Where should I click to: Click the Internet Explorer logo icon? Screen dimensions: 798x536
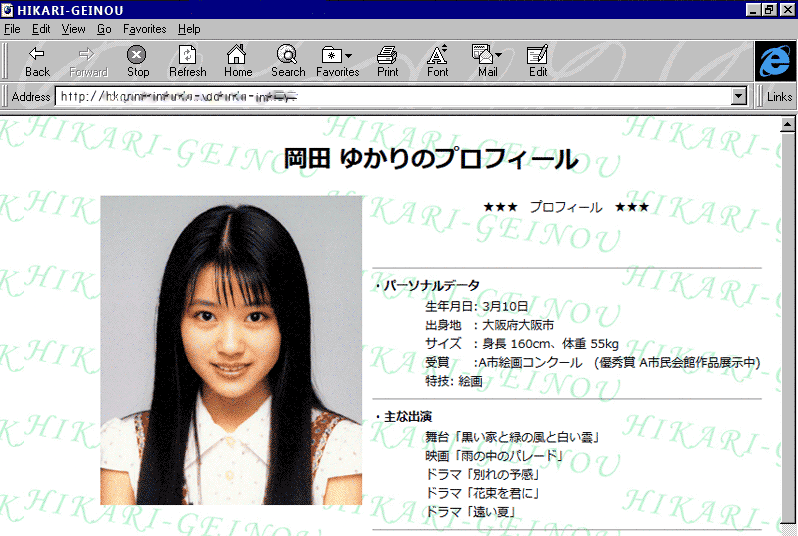pyautogui.click(x=774, y=62)
